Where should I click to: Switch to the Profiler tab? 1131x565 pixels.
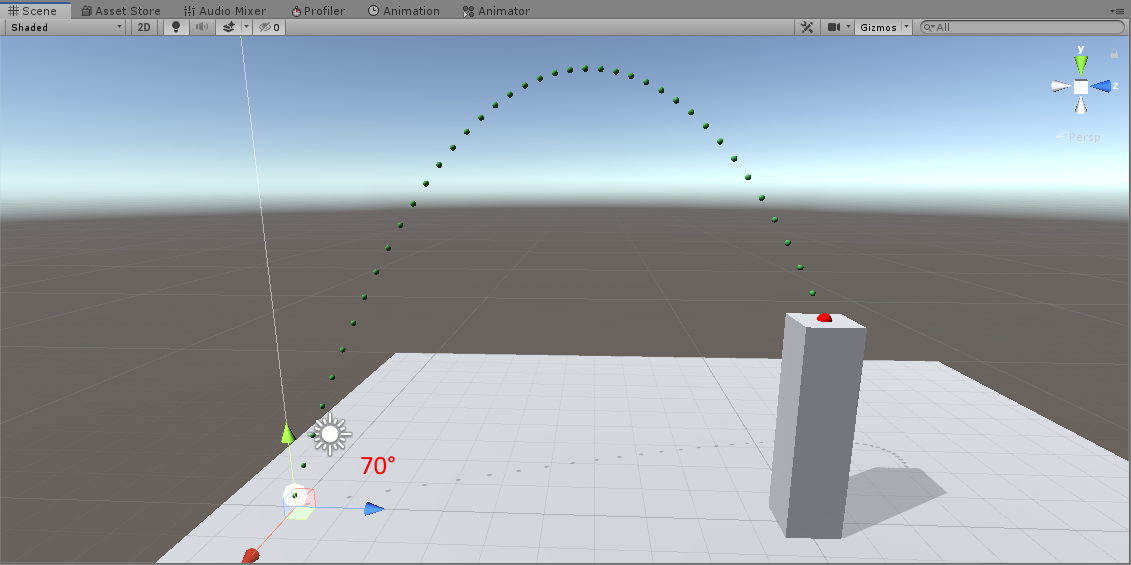(x=318, y=10)
